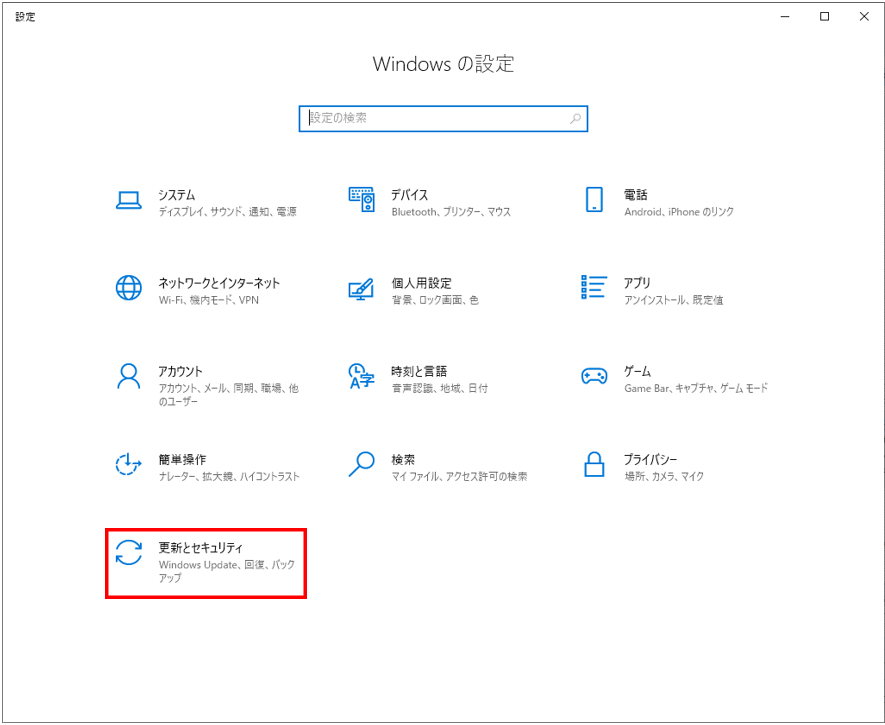The image size is (885, 725).
Task: Go to the 更新とセキュリティ title
Action: point(201,548)
